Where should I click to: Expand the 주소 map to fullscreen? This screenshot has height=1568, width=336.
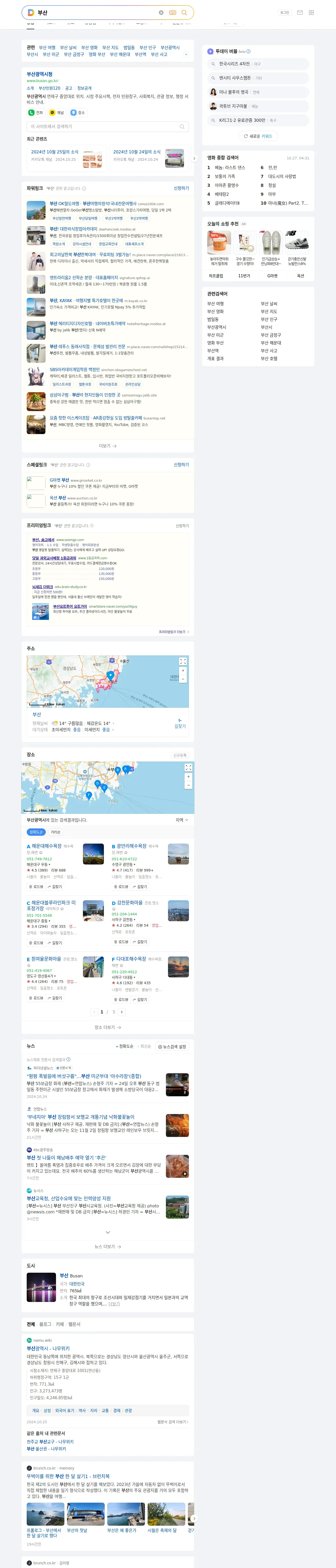(x=182, y=661)
